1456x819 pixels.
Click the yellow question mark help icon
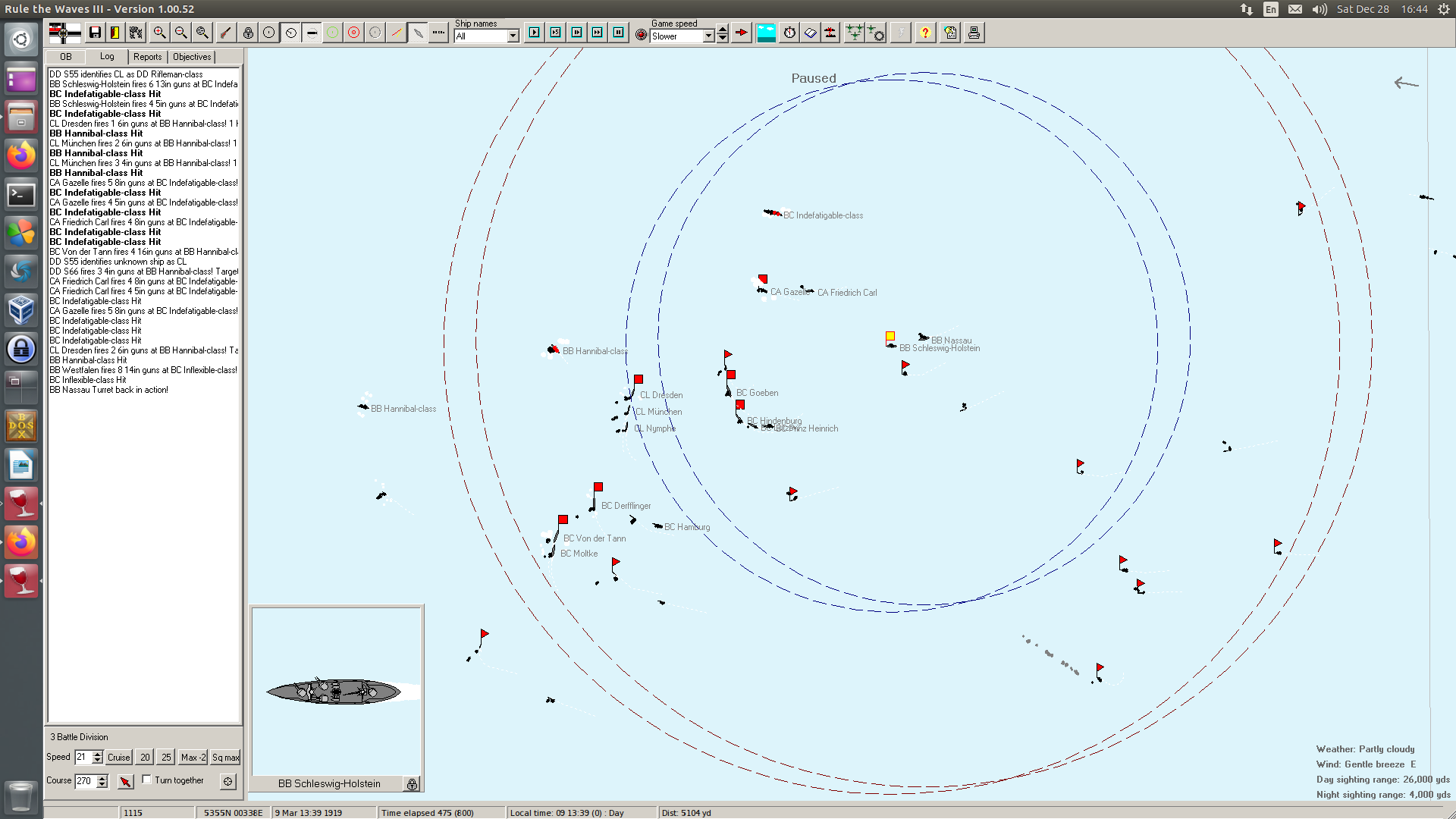[925, 33]
